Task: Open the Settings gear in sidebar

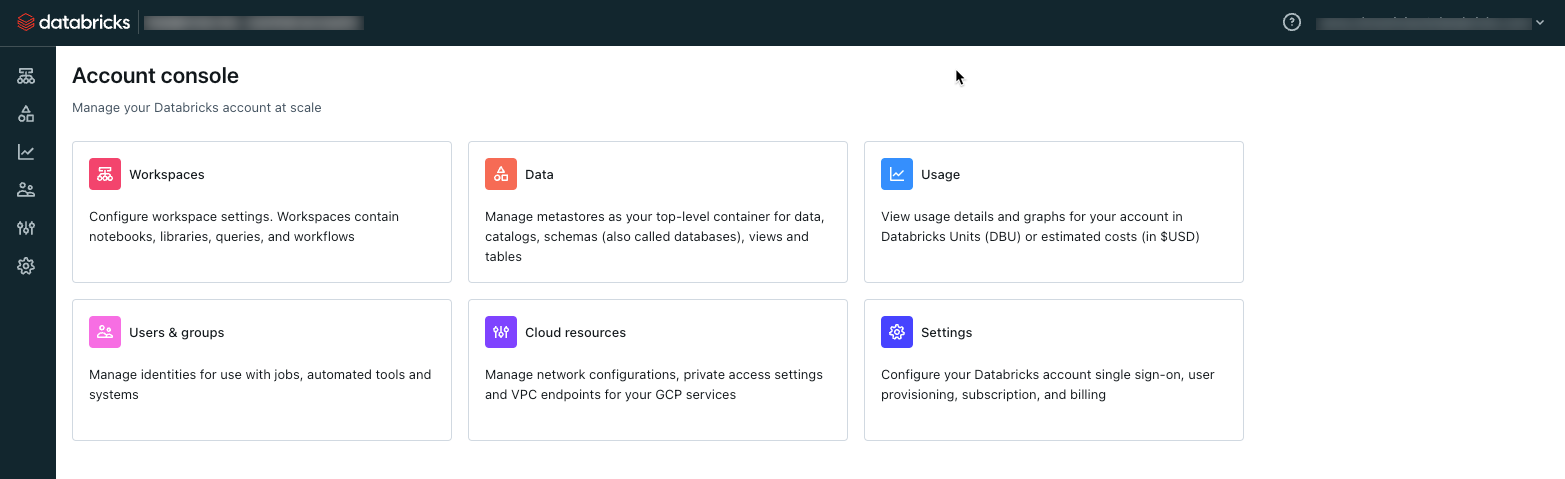Action: [26, 266]
